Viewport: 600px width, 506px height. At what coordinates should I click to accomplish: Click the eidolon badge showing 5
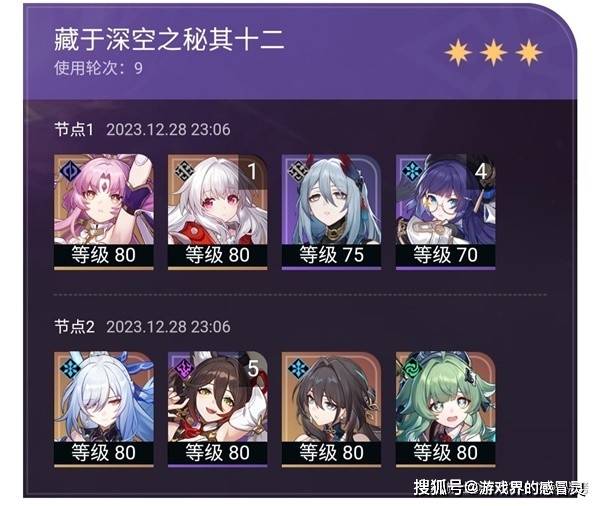click(253, 369)
